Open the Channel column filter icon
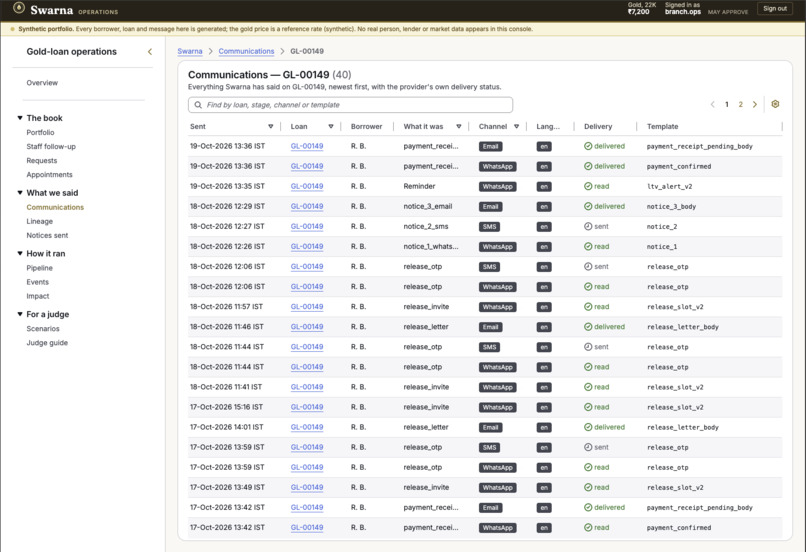The width and height of the screenshot is (806, 552). click(x=516, y=126)
